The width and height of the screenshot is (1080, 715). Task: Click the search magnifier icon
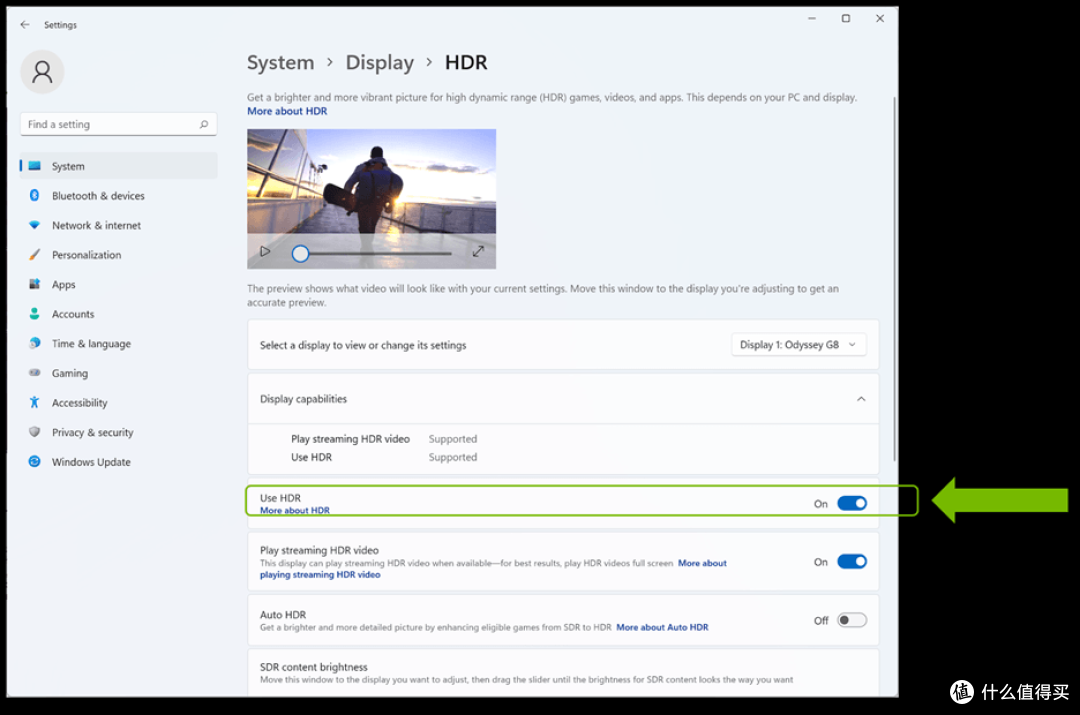click(204, 125)
